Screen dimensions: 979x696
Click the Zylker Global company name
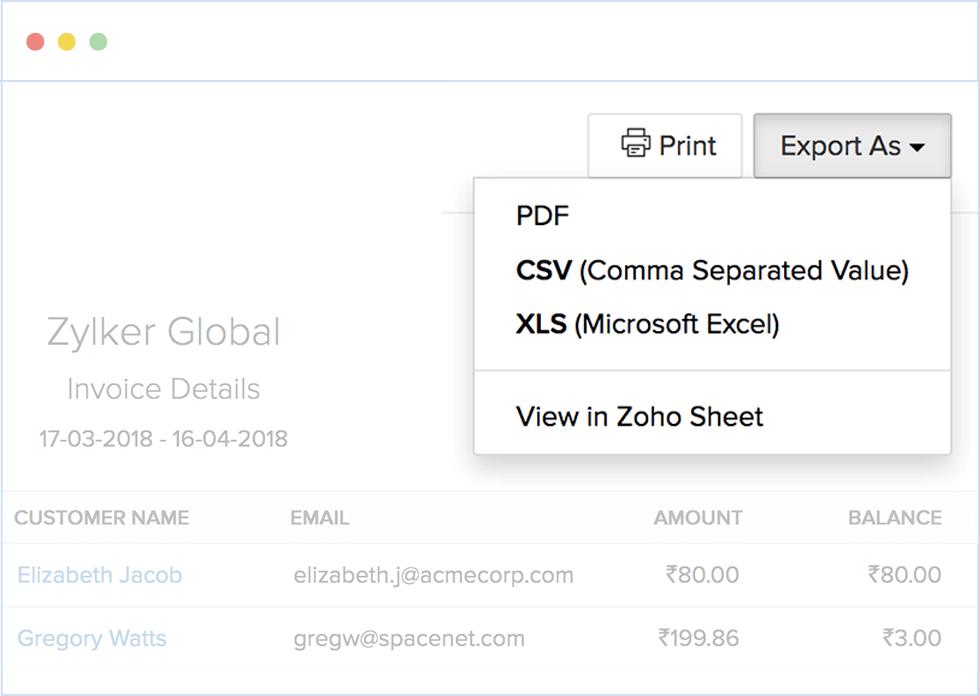[163, 332]
